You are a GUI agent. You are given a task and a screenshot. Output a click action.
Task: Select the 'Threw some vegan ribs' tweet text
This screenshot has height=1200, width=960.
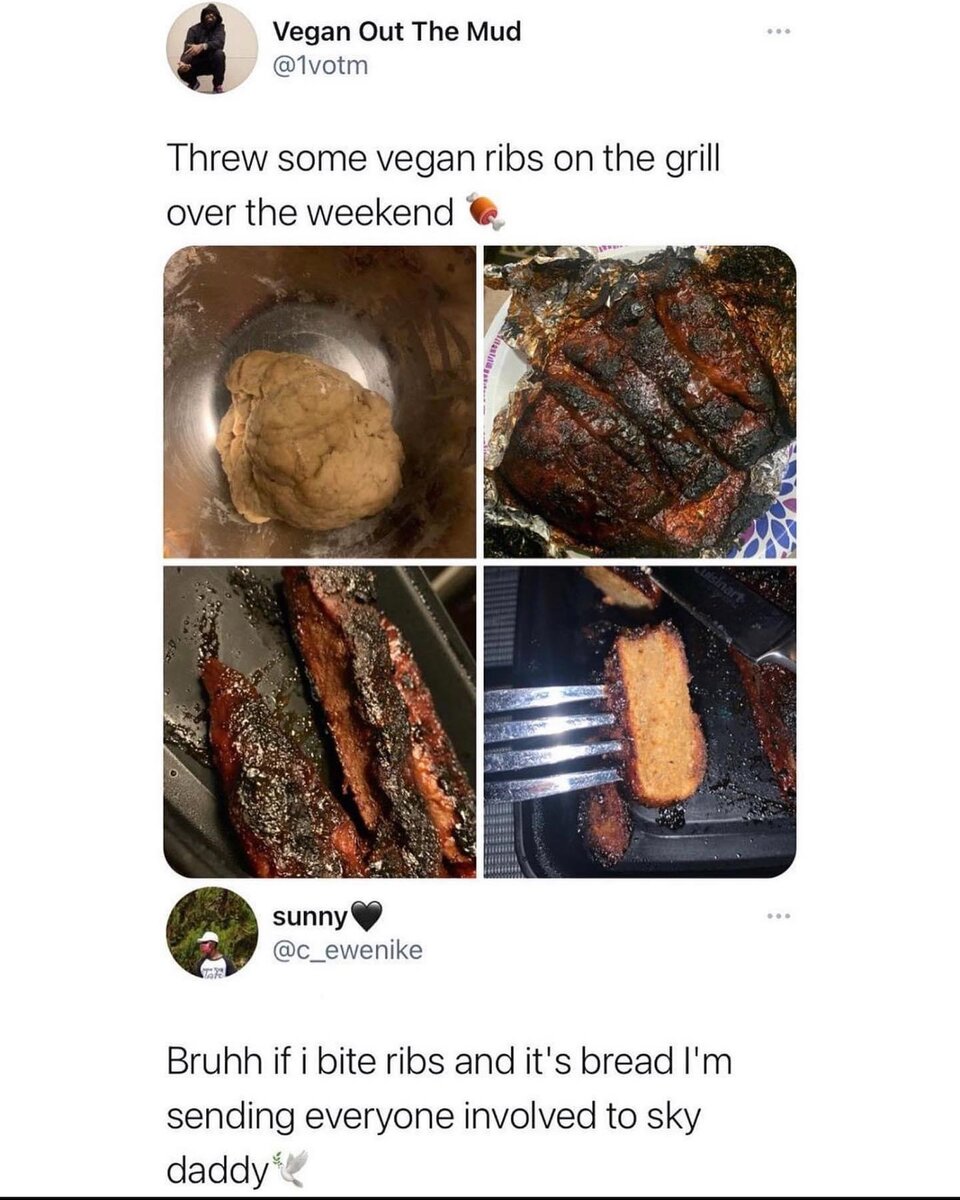pos(443,185)
